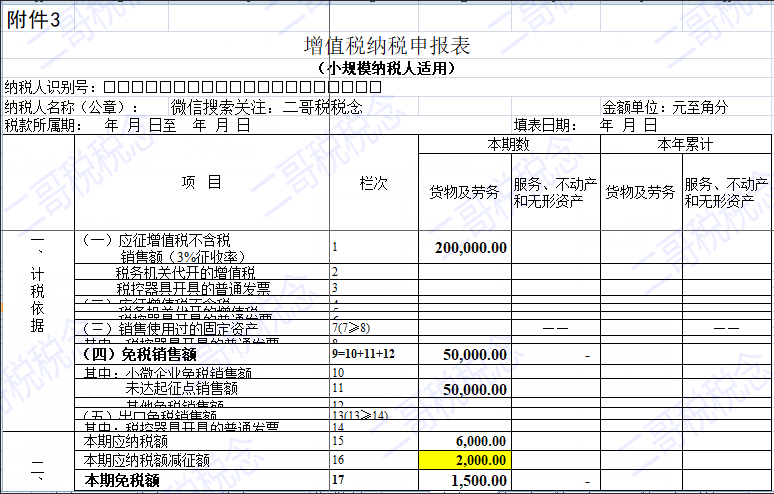Viewport: 774px width, 494px height.
Task: Click the 本年累计 header cell
Action: click(x=686, y=144)
